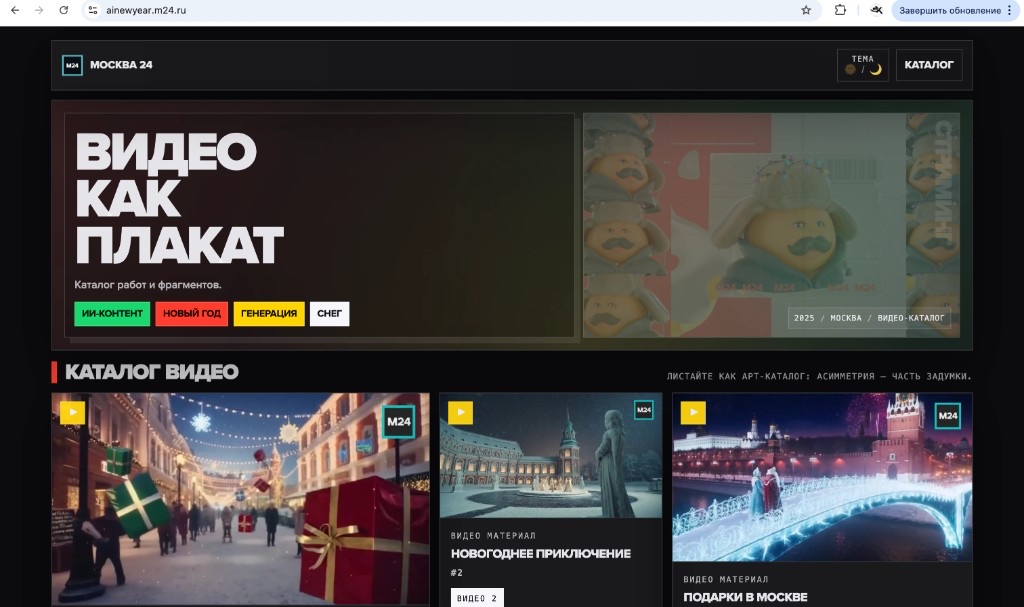Viewport: 1024px width, 607px height.
Task: Play the Подарки в Москве video
Action: click(x=694, y=412)
